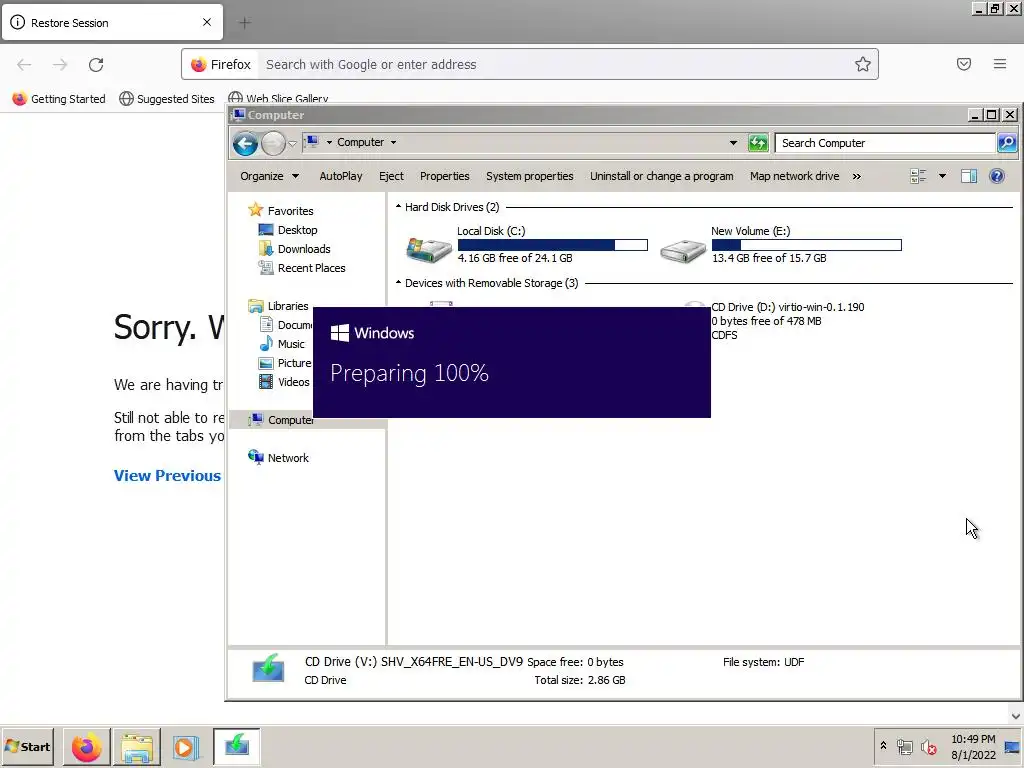Toggle the preview pane icon

click(969, 176)
